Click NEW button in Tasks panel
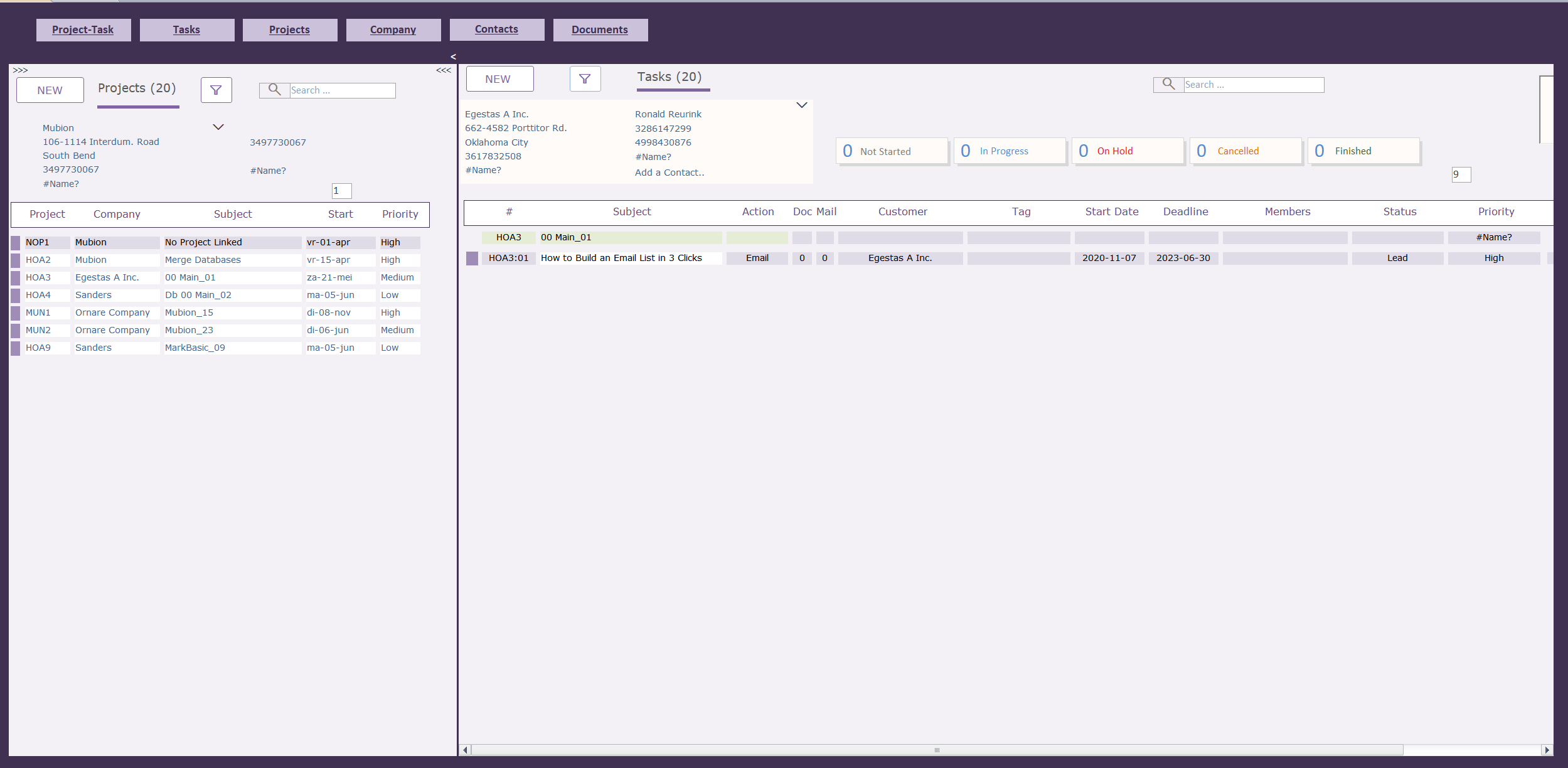 point(499,79)
